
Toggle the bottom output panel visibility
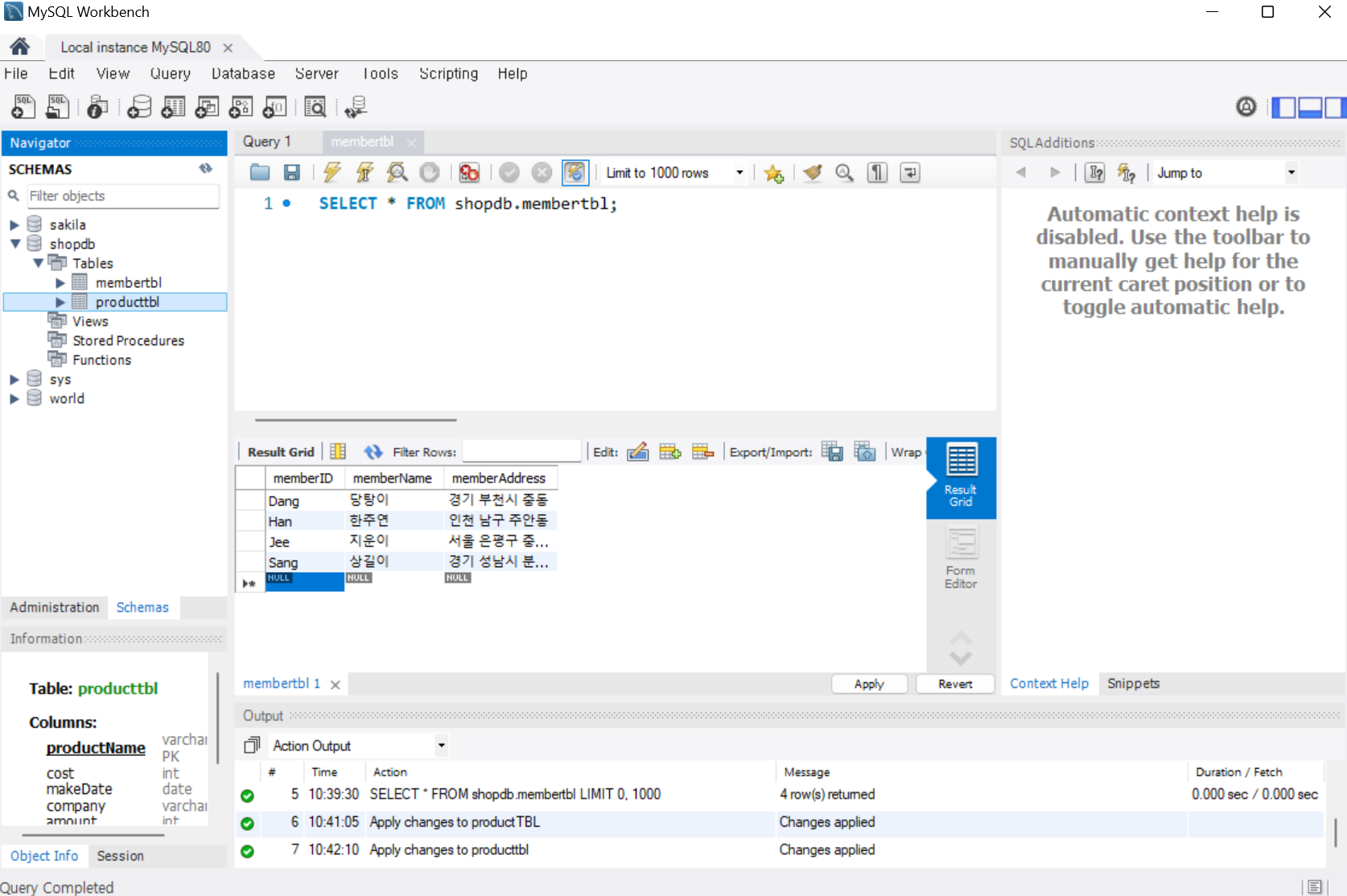click(1310, 107)
